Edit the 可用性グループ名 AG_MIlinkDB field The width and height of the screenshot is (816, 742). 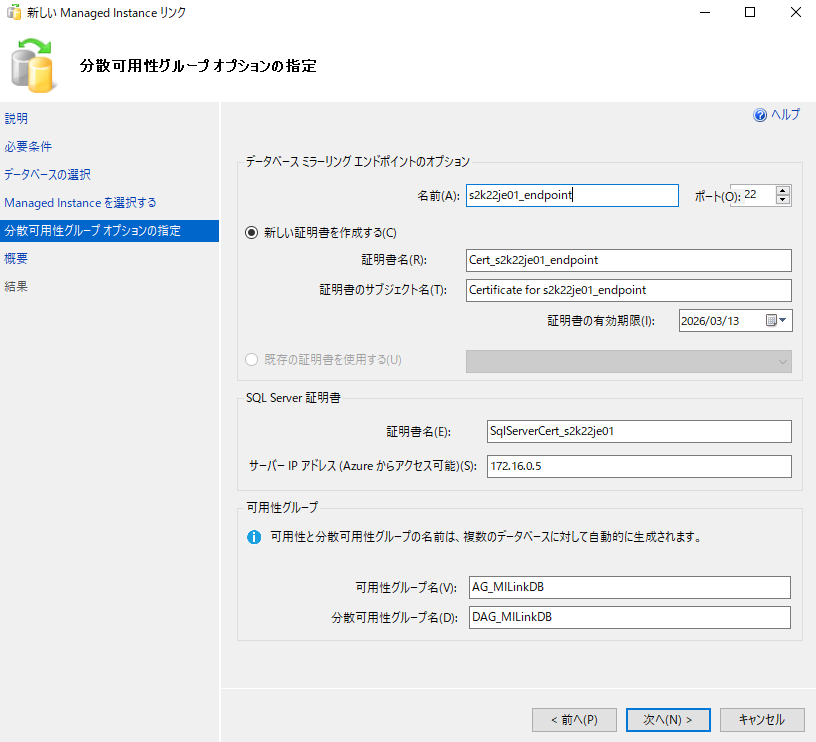pos(630,587)
